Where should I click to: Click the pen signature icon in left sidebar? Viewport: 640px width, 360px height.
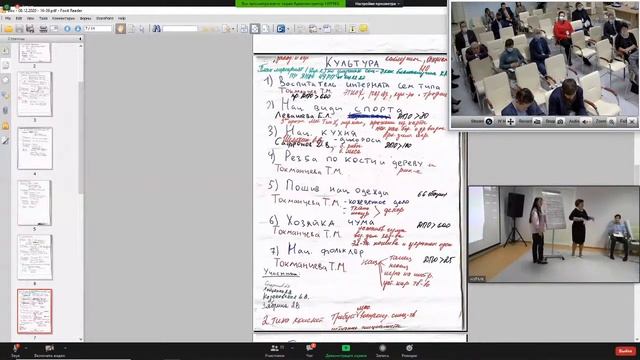pyautogui.click(x=5, y=140)
